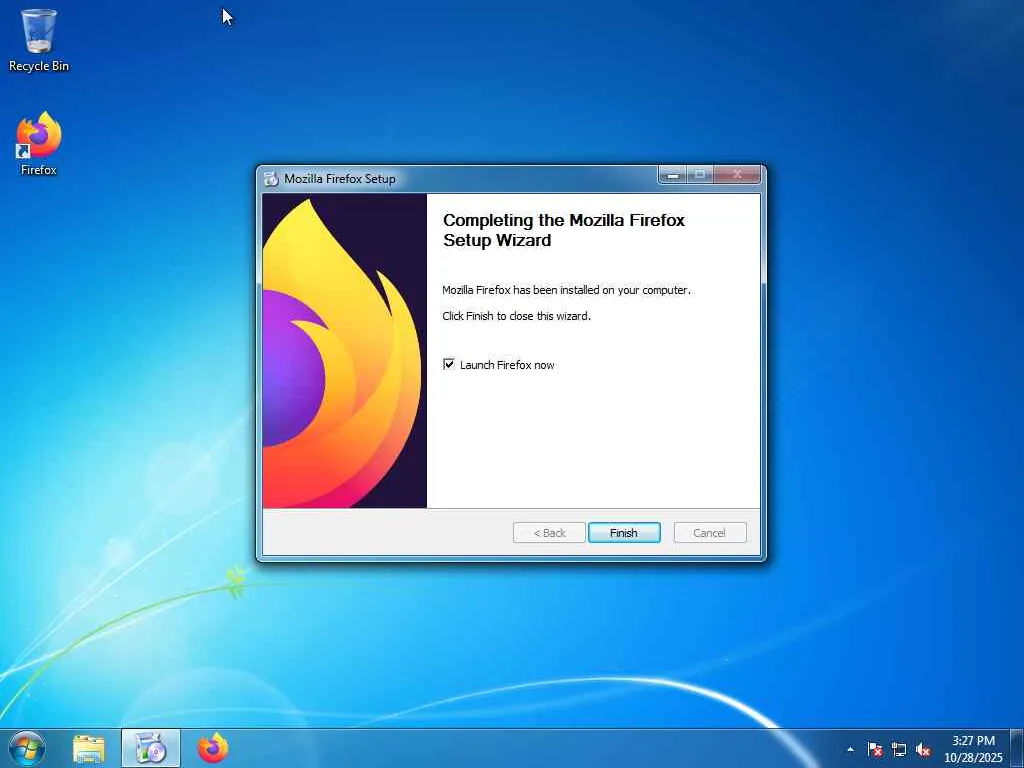Click the Cancel button in Setup
Viewport: 1024px width, 768px height.
(x=710, y=533)
